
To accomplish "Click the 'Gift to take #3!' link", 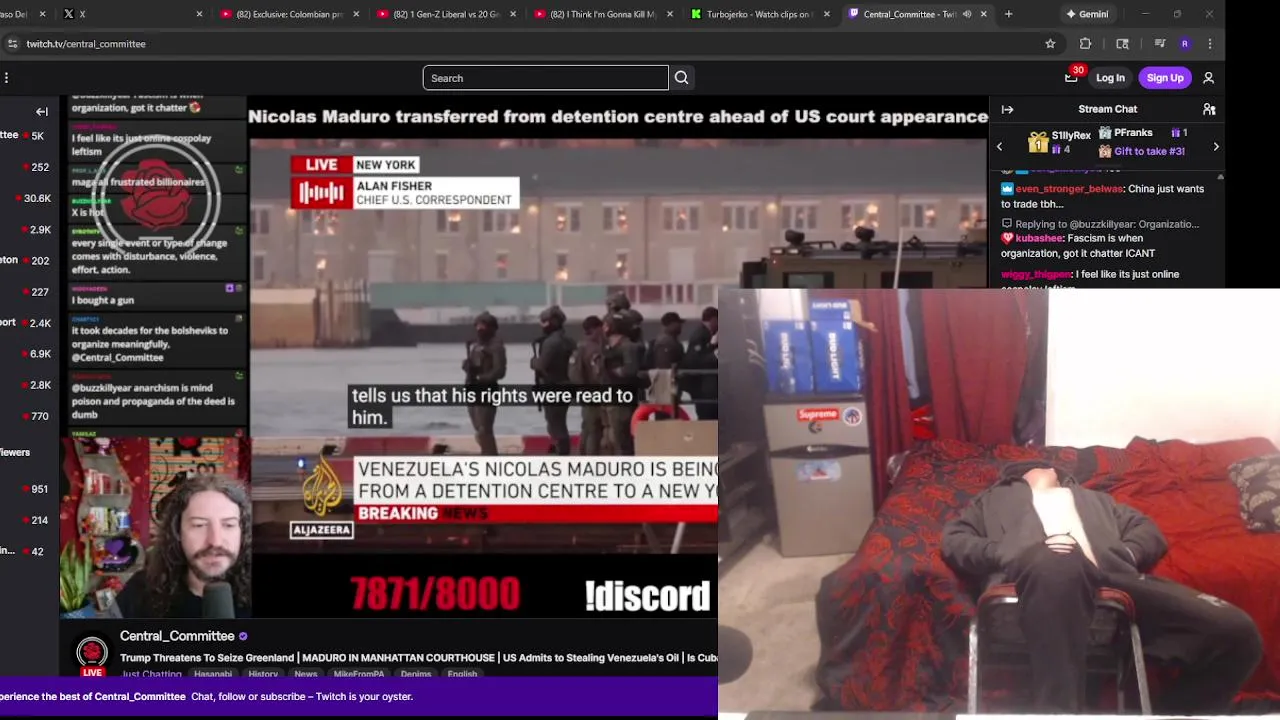I will [1149, 151].
